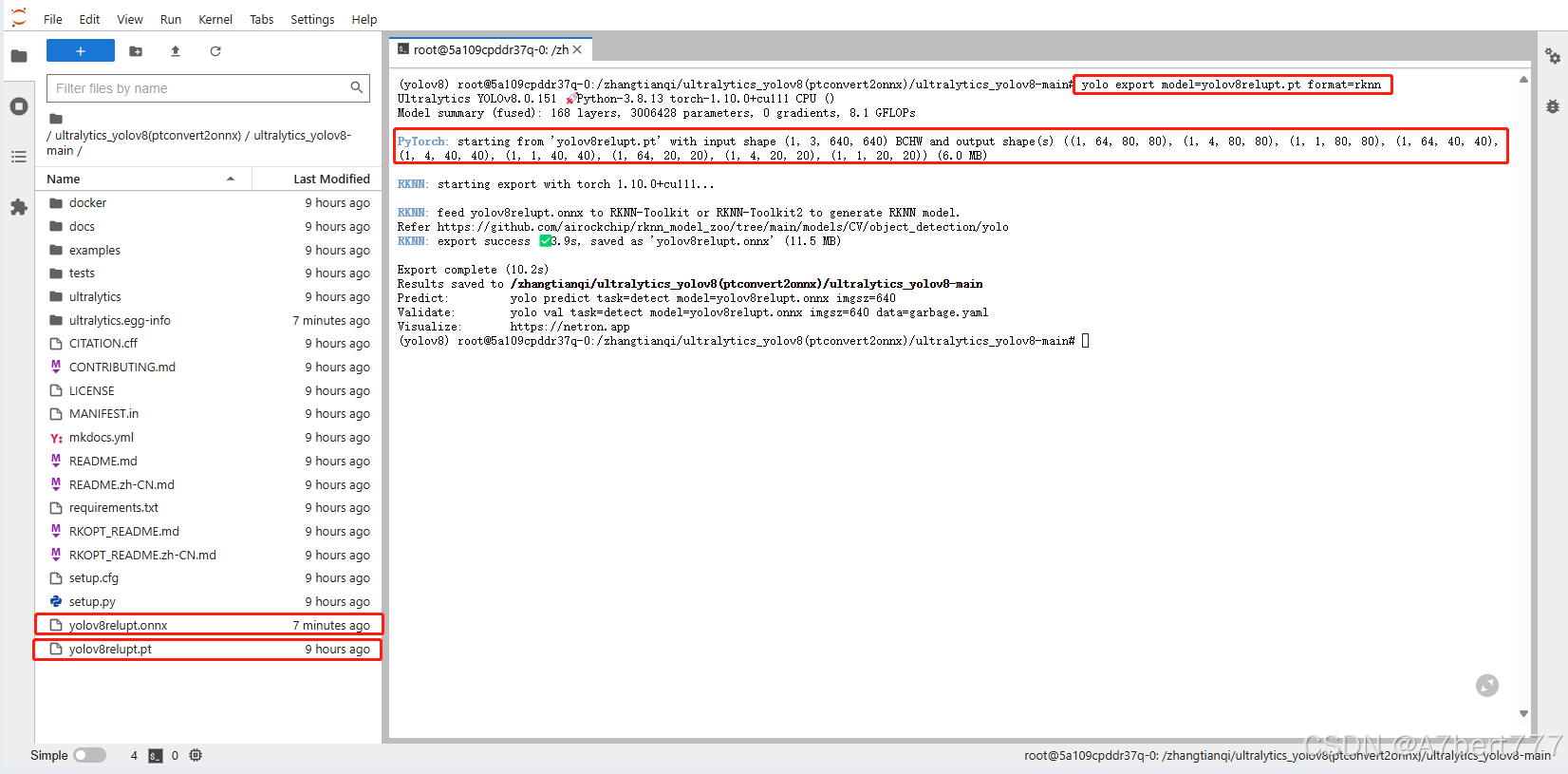The image size is (1568, 774).
Task: Select the setup.py file
Action: [209, 602]
